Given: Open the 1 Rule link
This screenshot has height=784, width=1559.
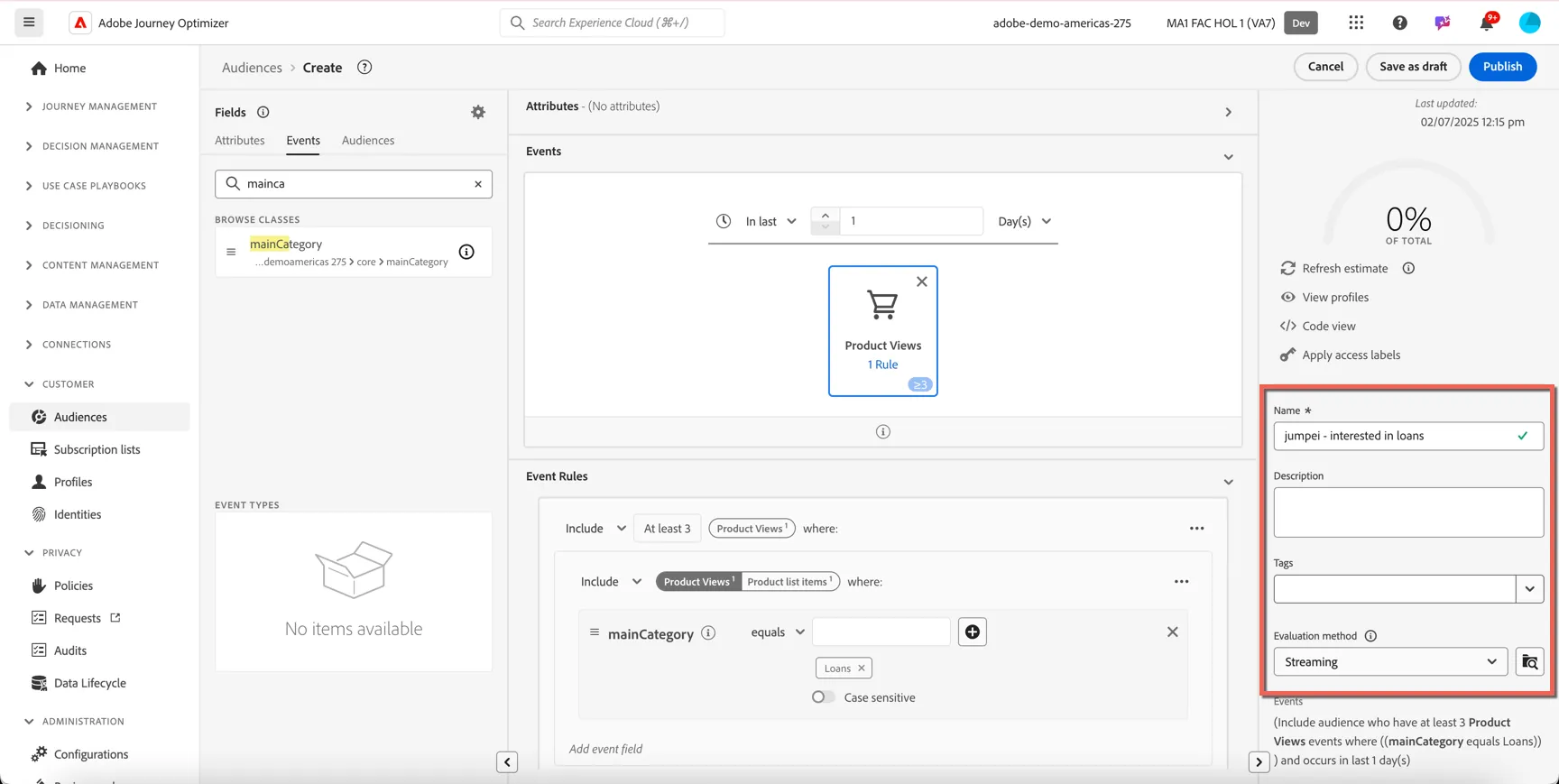Looking at the screenshot, I should tap(882, 364).
